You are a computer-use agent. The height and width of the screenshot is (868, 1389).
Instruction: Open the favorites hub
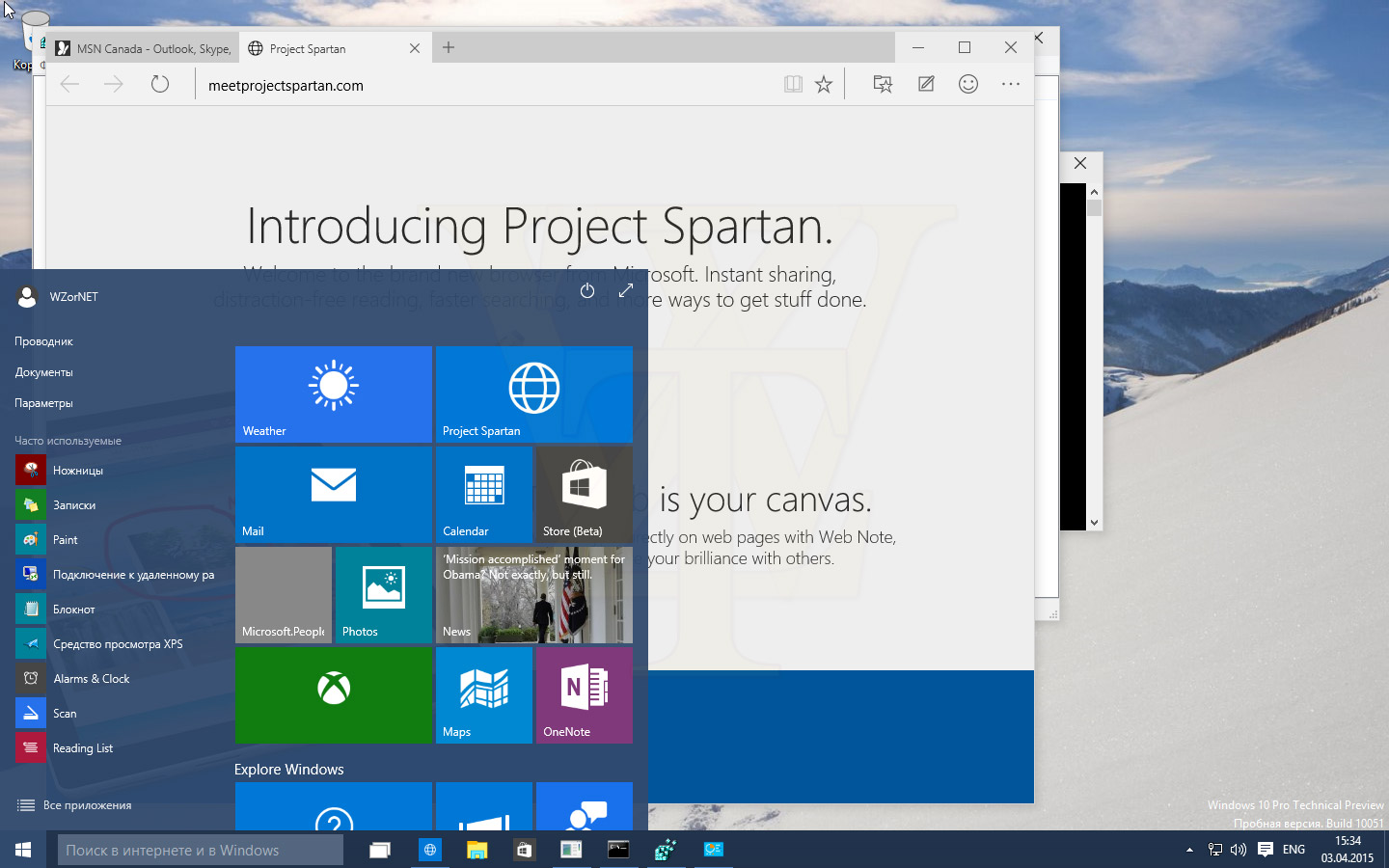[x=883, y=85]
